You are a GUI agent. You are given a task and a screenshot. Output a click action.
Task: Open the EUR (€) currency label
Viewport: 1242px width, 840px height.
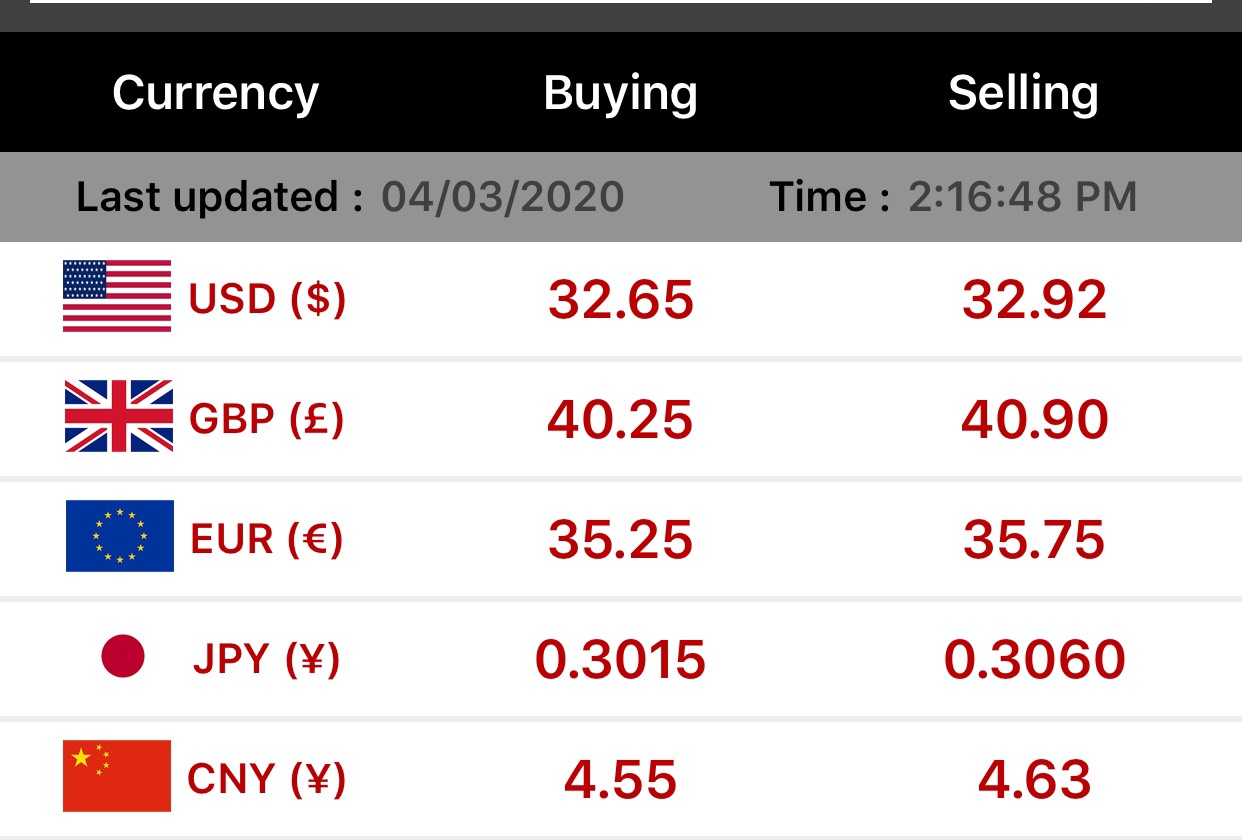point(267,539)
